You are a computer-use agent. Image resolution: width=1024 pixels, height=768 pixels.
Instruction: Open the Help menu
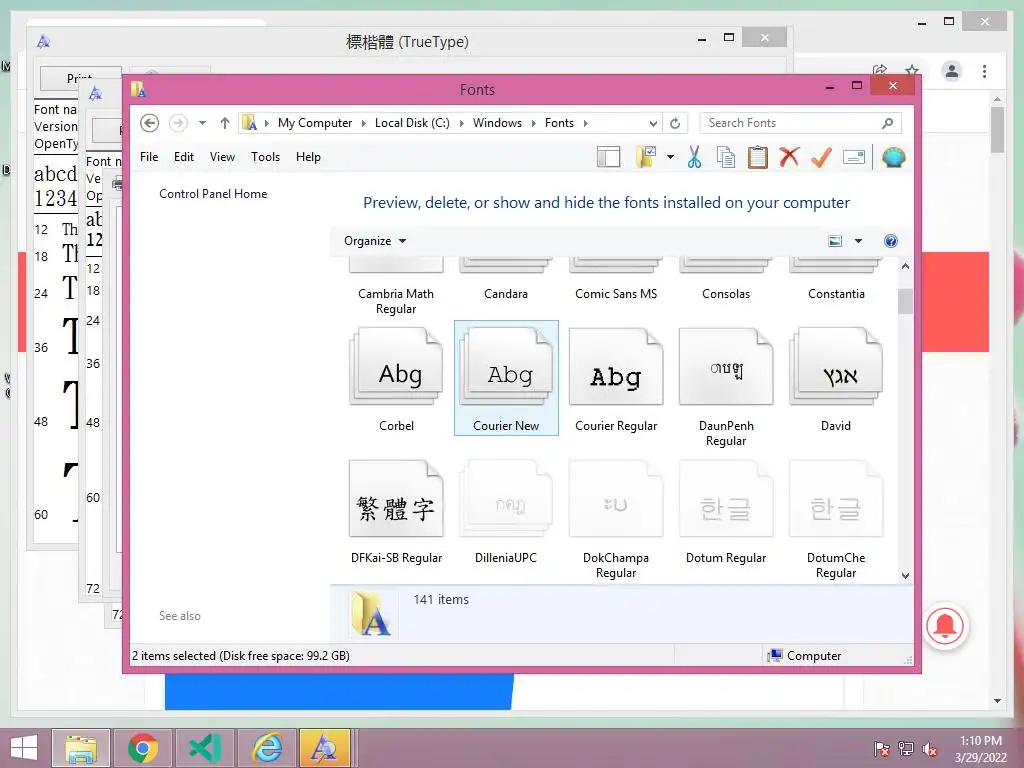308,157
